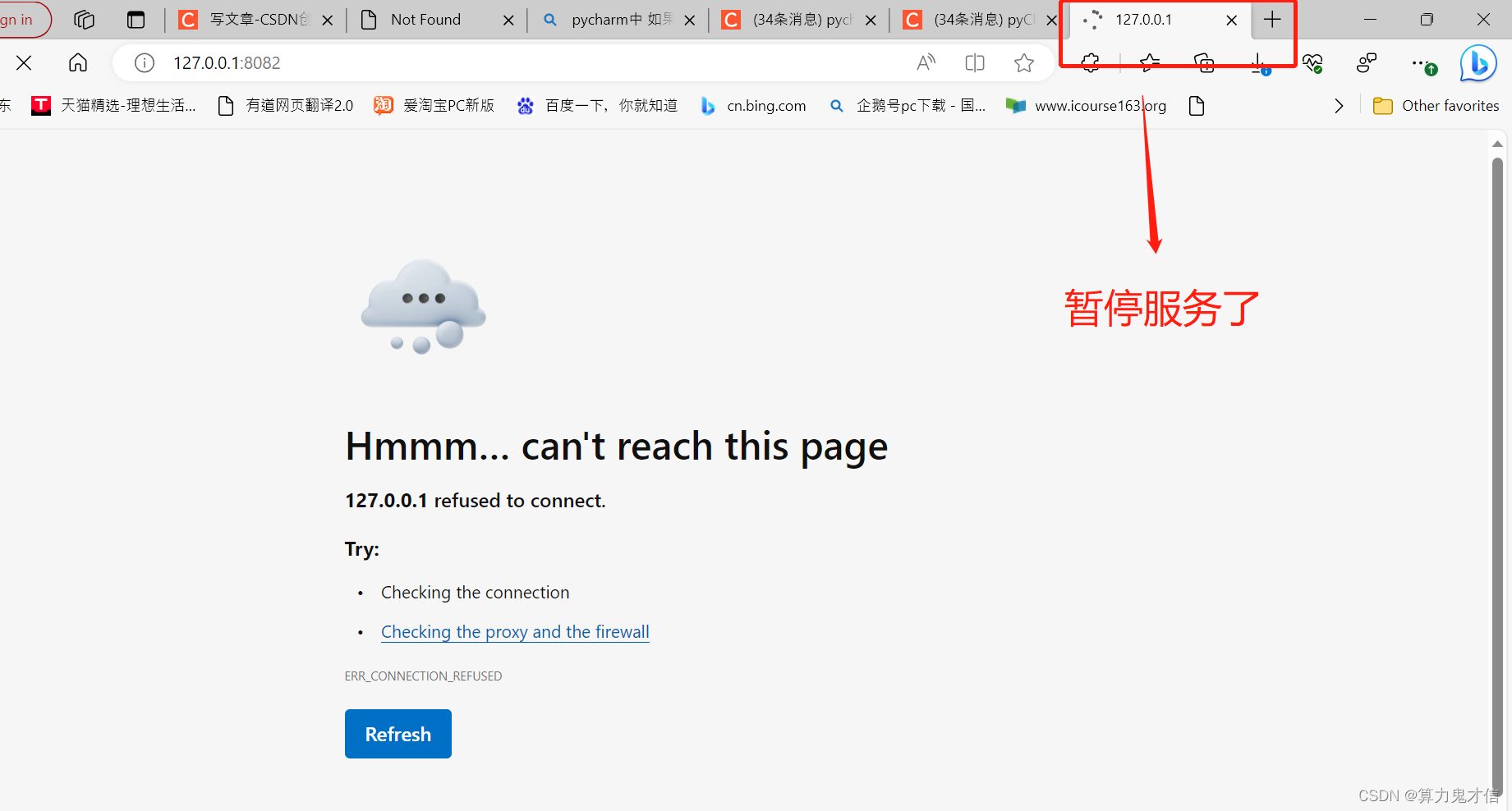This screenshot has width=1512, height=811.
Task: Open Settings and more menu
Action: (x=1422, y=62)
